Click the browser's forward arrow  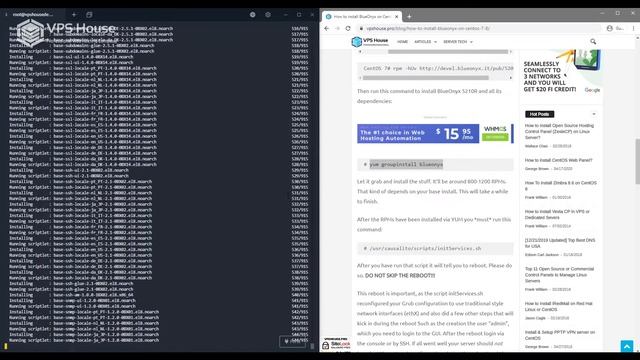pyautogui.click(x=337, y=29)
